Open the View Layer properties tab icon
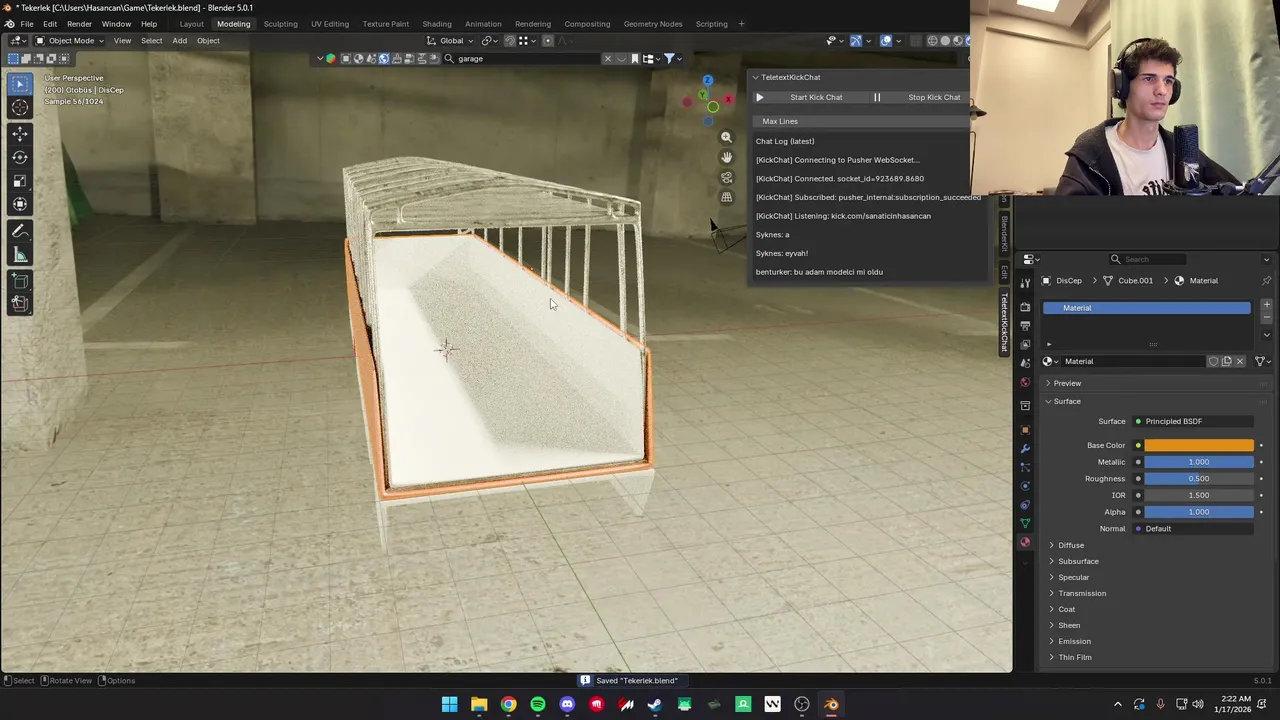The height and width of the screenshot is (720, 1280). 1025,344
